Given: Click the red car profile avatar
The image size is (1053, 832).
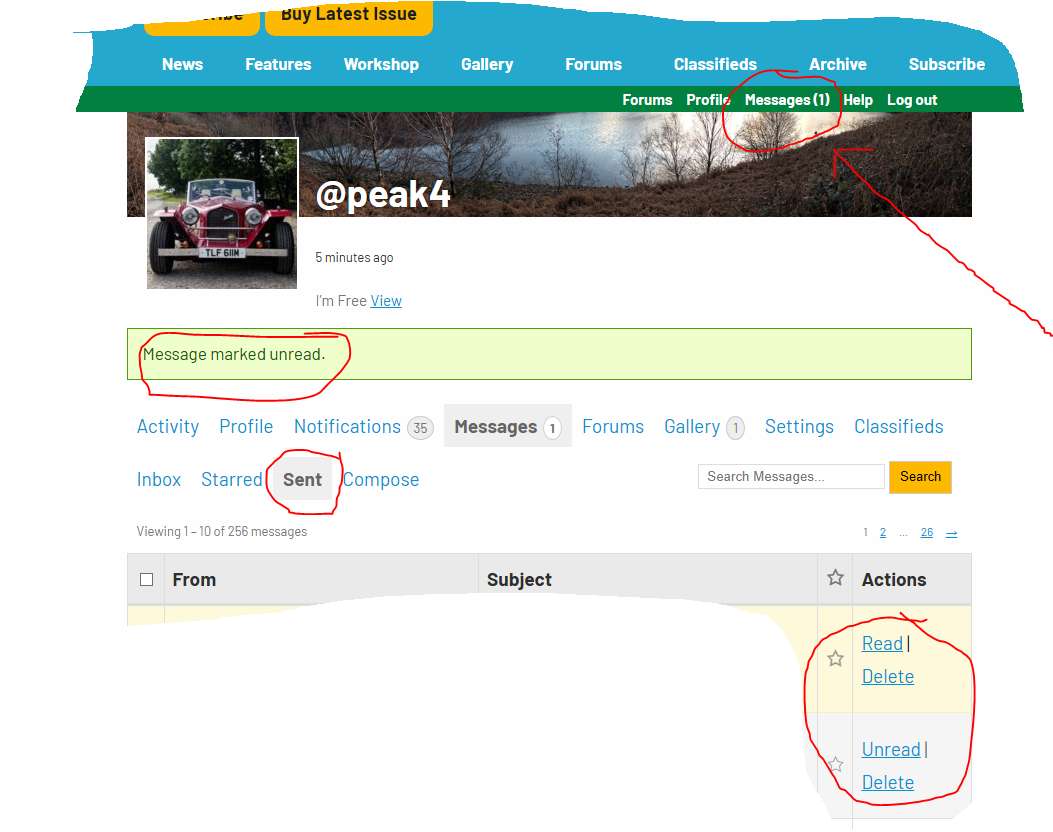Looking at the screenshot, I should click(222, 213).
